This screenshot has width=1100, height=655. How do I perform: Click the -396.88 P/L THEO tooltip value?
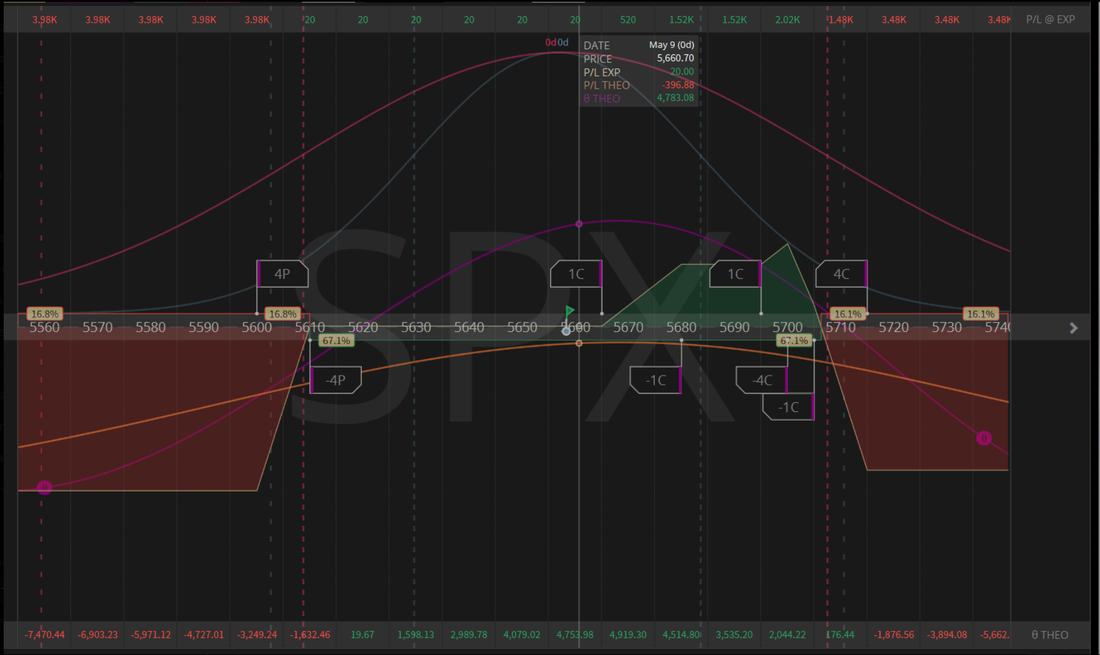pos(678,85)
